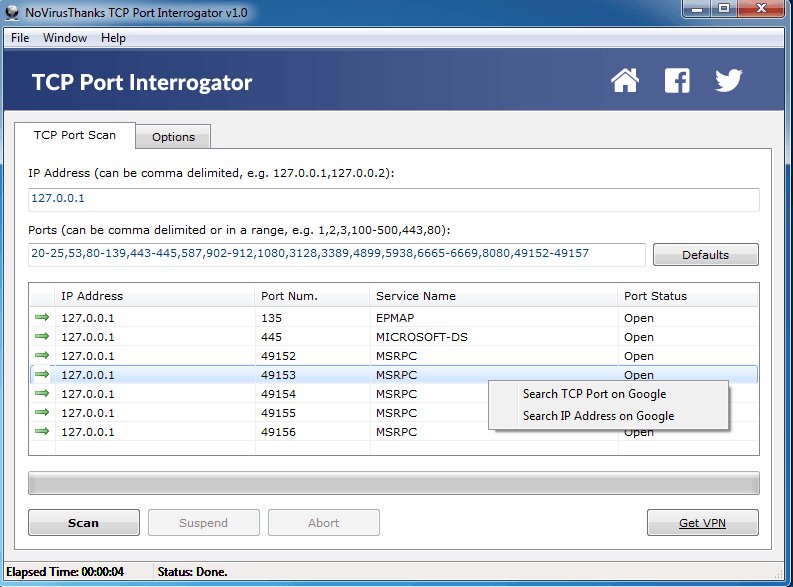Click the scan progress bar
Screen dimensions: 793x587
click(393, 483)
